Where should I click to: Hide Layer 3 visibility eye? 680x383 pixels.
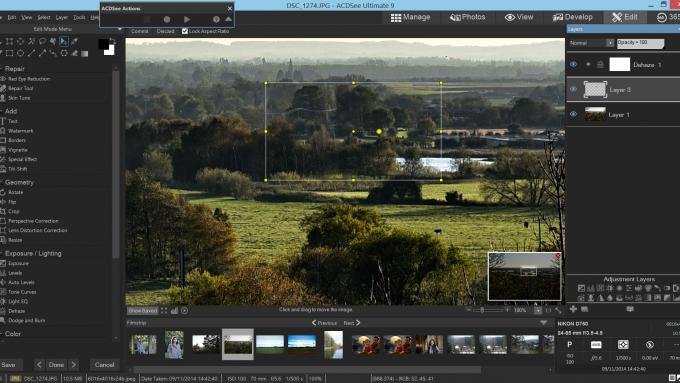573,89
